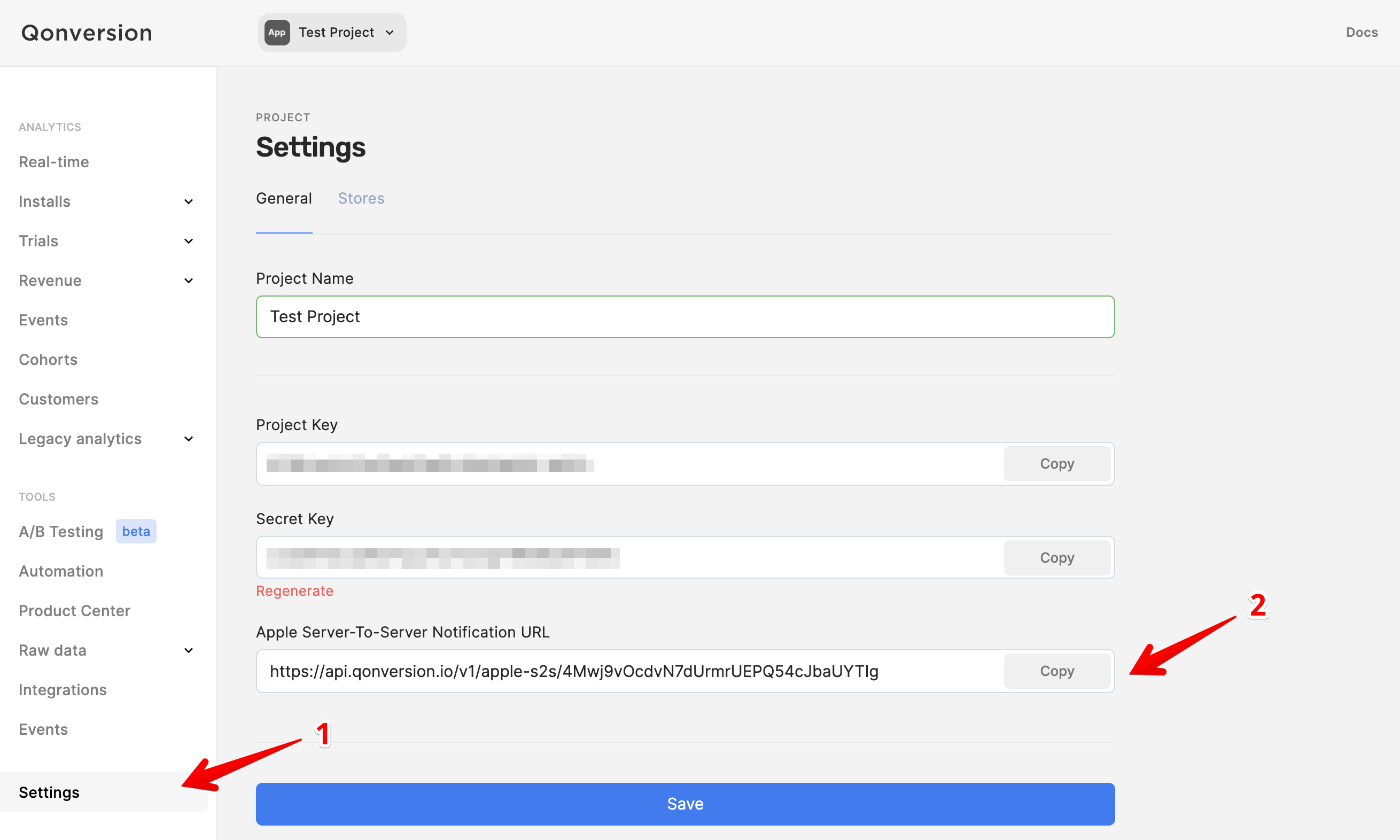Click the App icon badge
This screenshot has width=1400, height=840.
click(277, 32)
